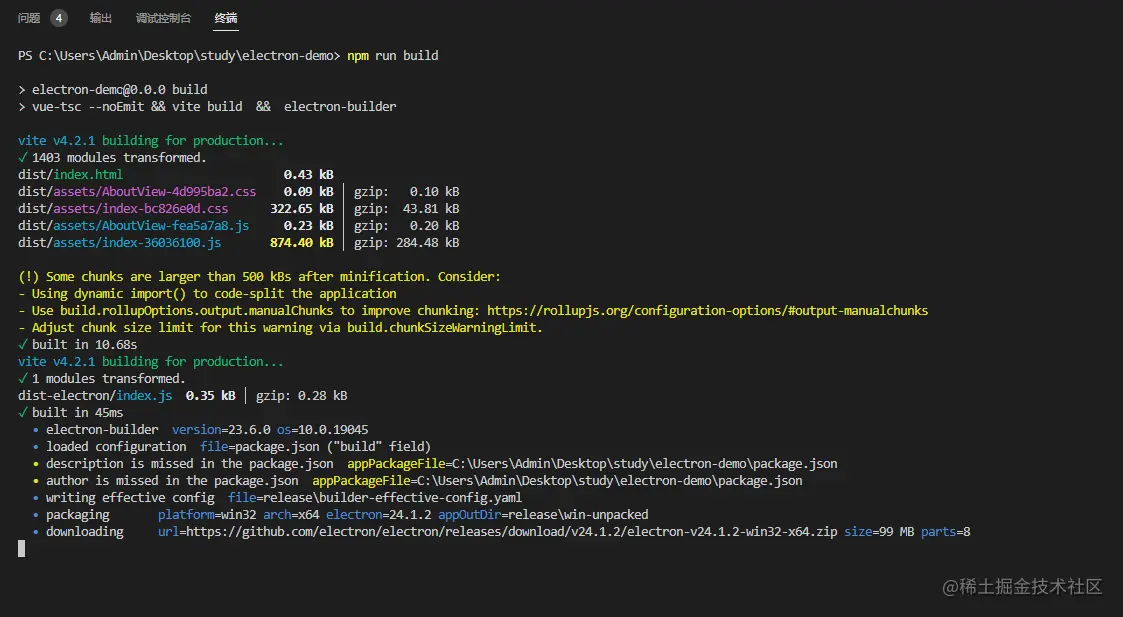Screen dimensions: 1123x617
Task: Click the index-bc826e0d.css asset path
Action: click(122, 209)
